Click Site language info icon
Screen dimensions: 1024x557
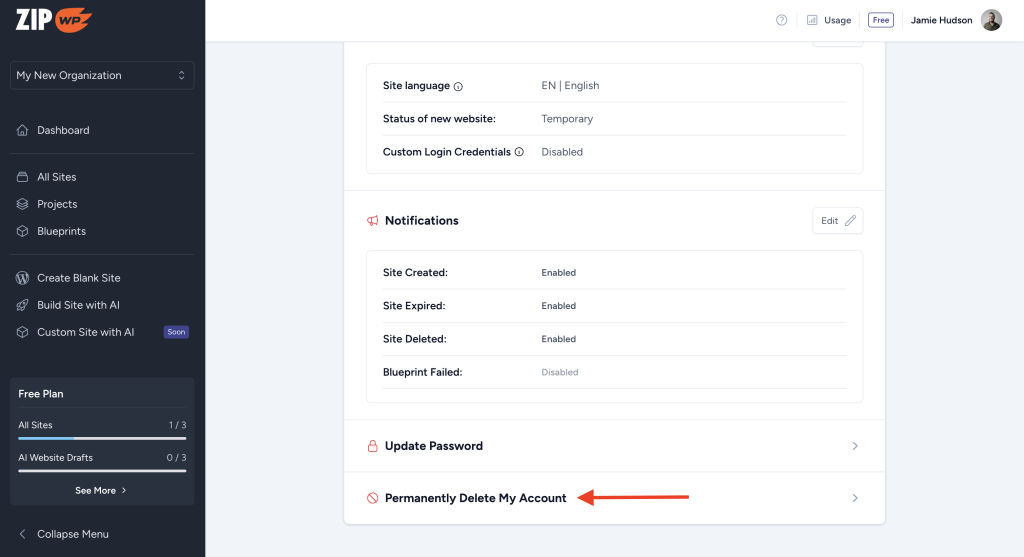(x=458, y=86)
